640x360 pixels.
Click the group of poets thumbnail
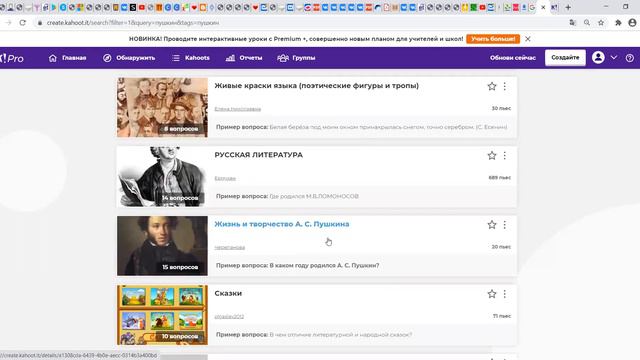(x=162, y=107)
